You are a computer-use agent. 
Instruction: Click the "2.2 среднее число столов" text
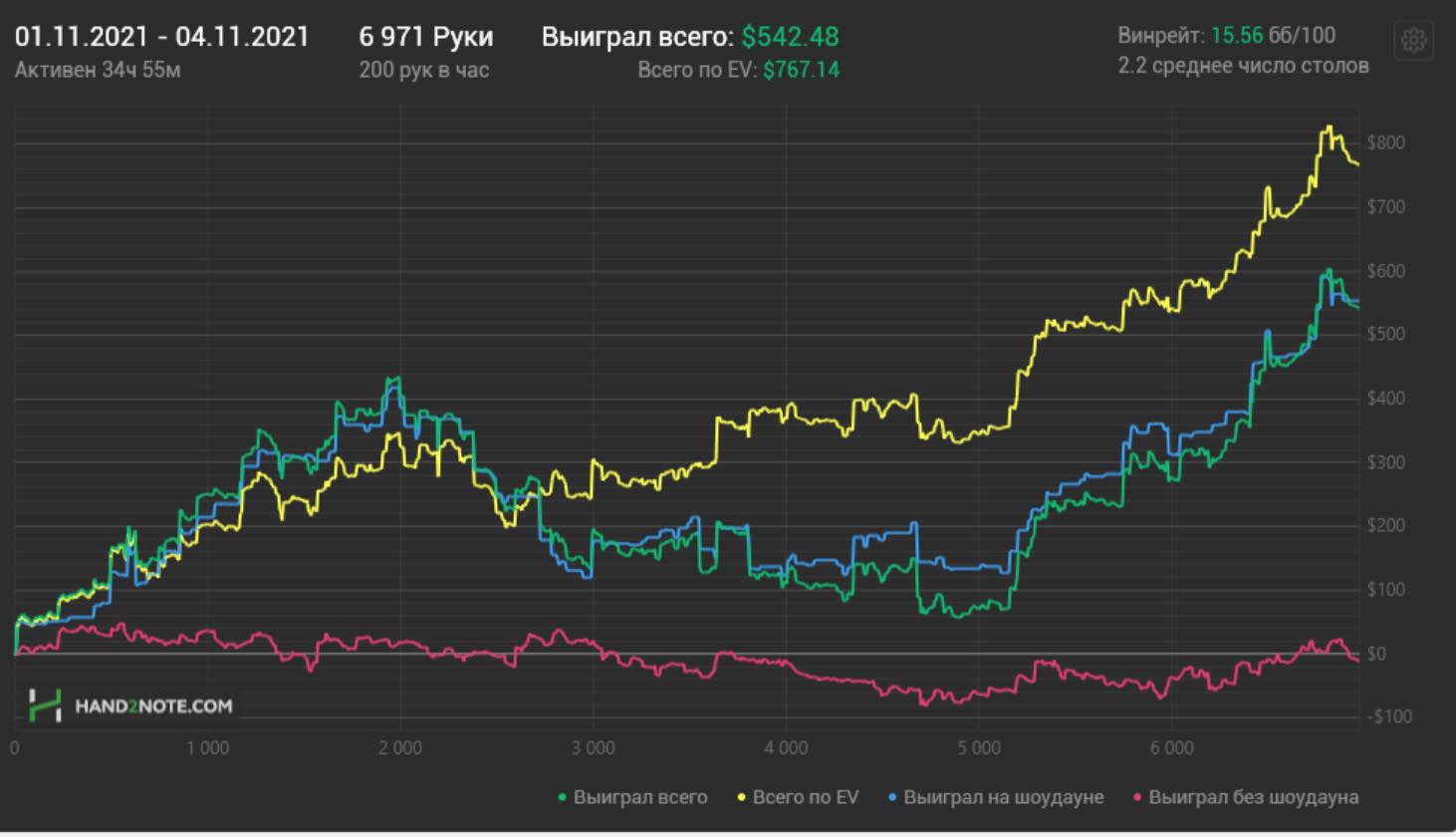pyautogui.click(x=1243, y=66)
